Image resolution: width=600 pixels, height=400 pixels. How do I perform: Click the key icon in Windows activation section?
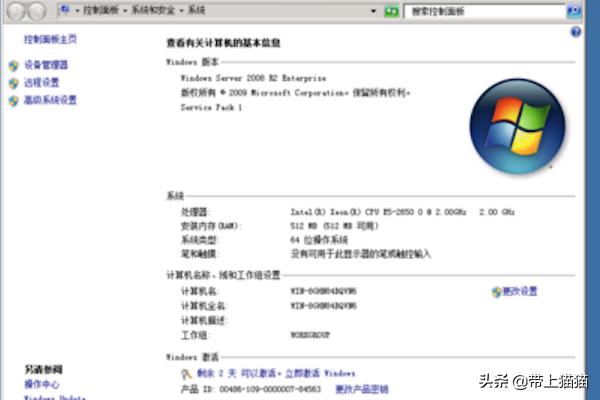point(172,373)
